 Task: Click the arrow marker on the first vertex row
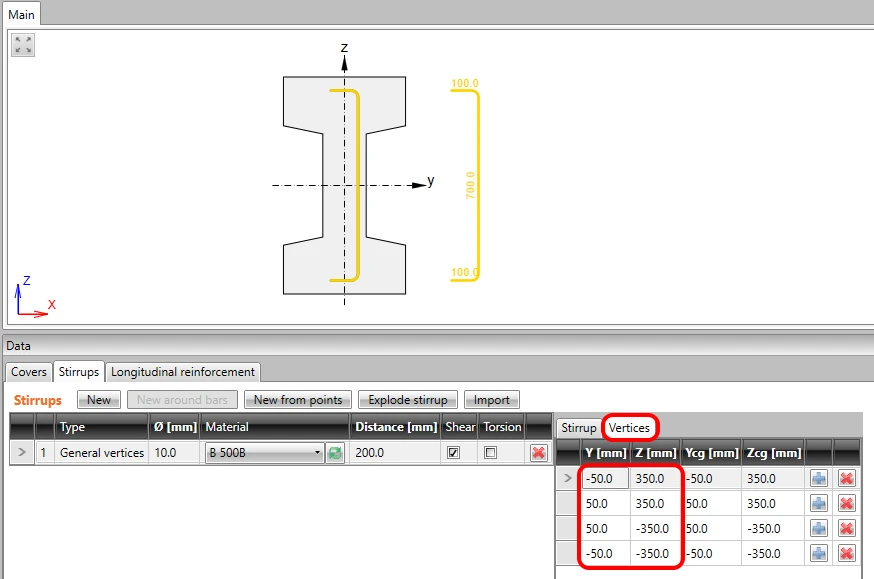click(x=568, y=478)
